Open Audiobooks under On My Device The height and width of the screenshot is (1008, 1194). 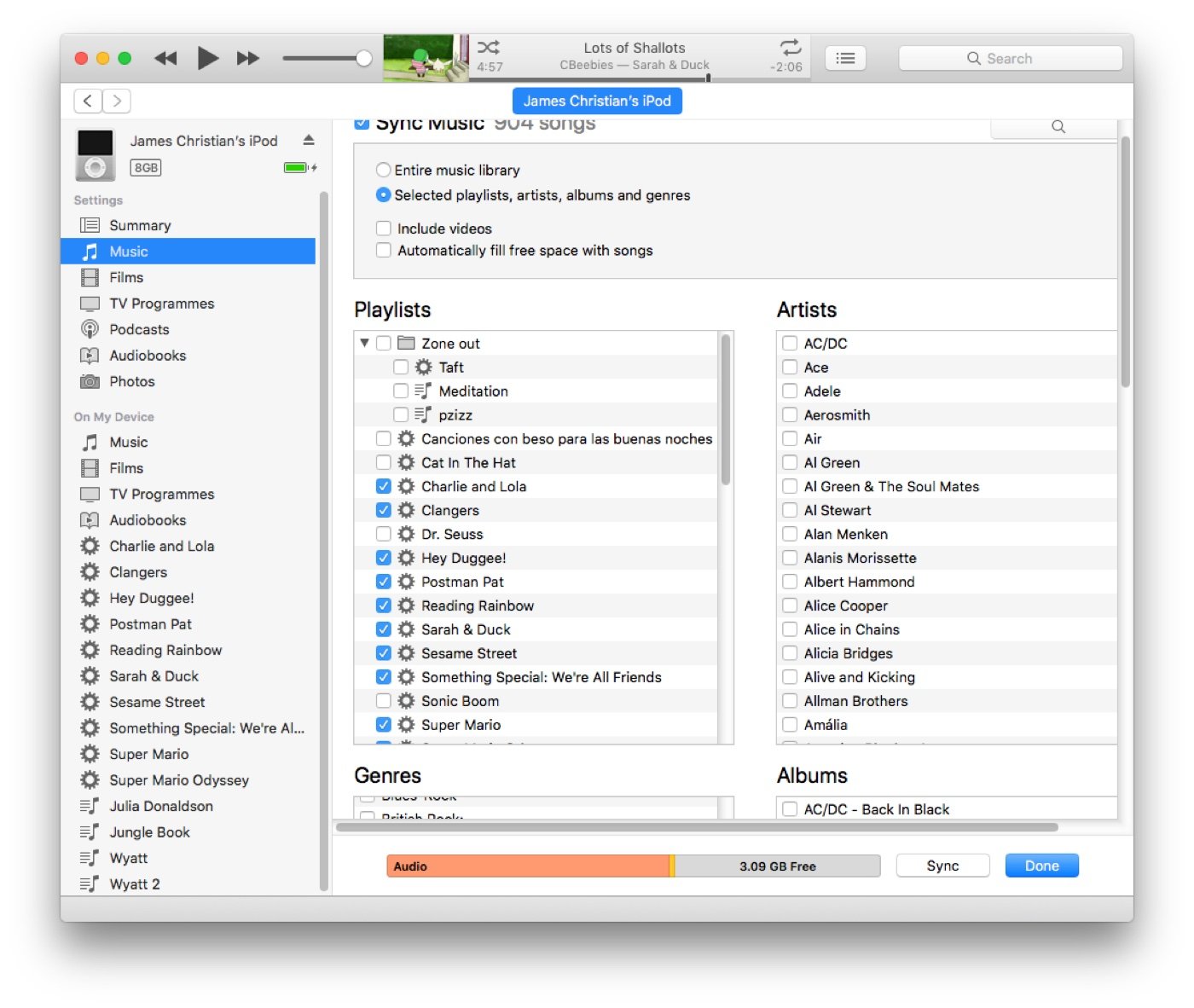click(148, 519)
